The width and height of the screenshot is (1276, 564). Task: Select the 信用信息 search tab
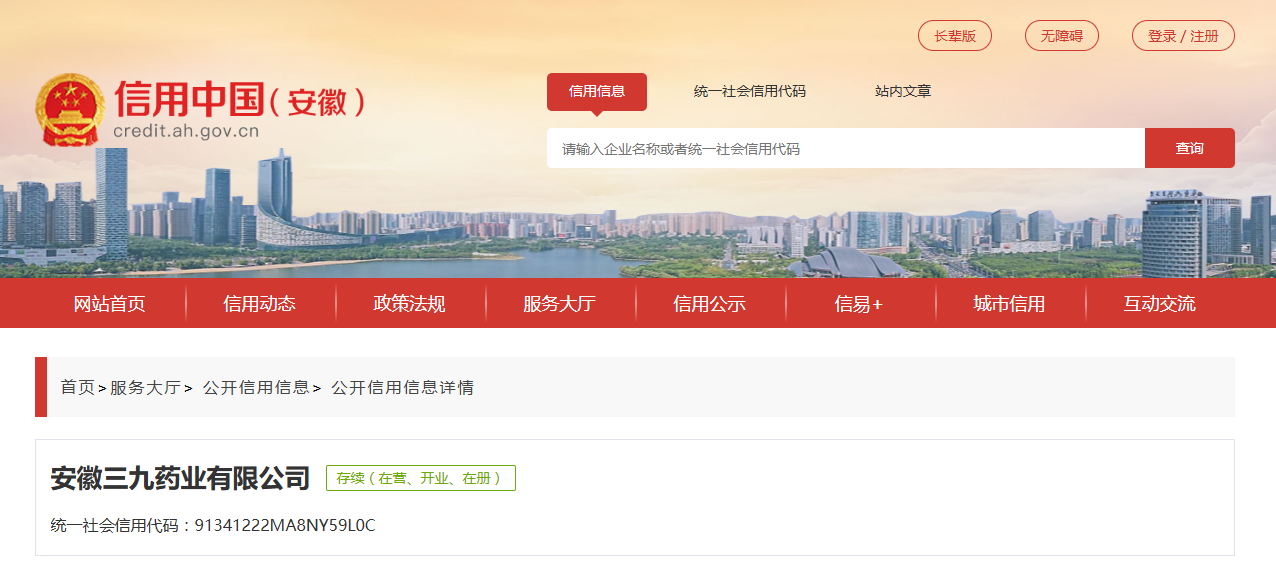pos(597,91)
